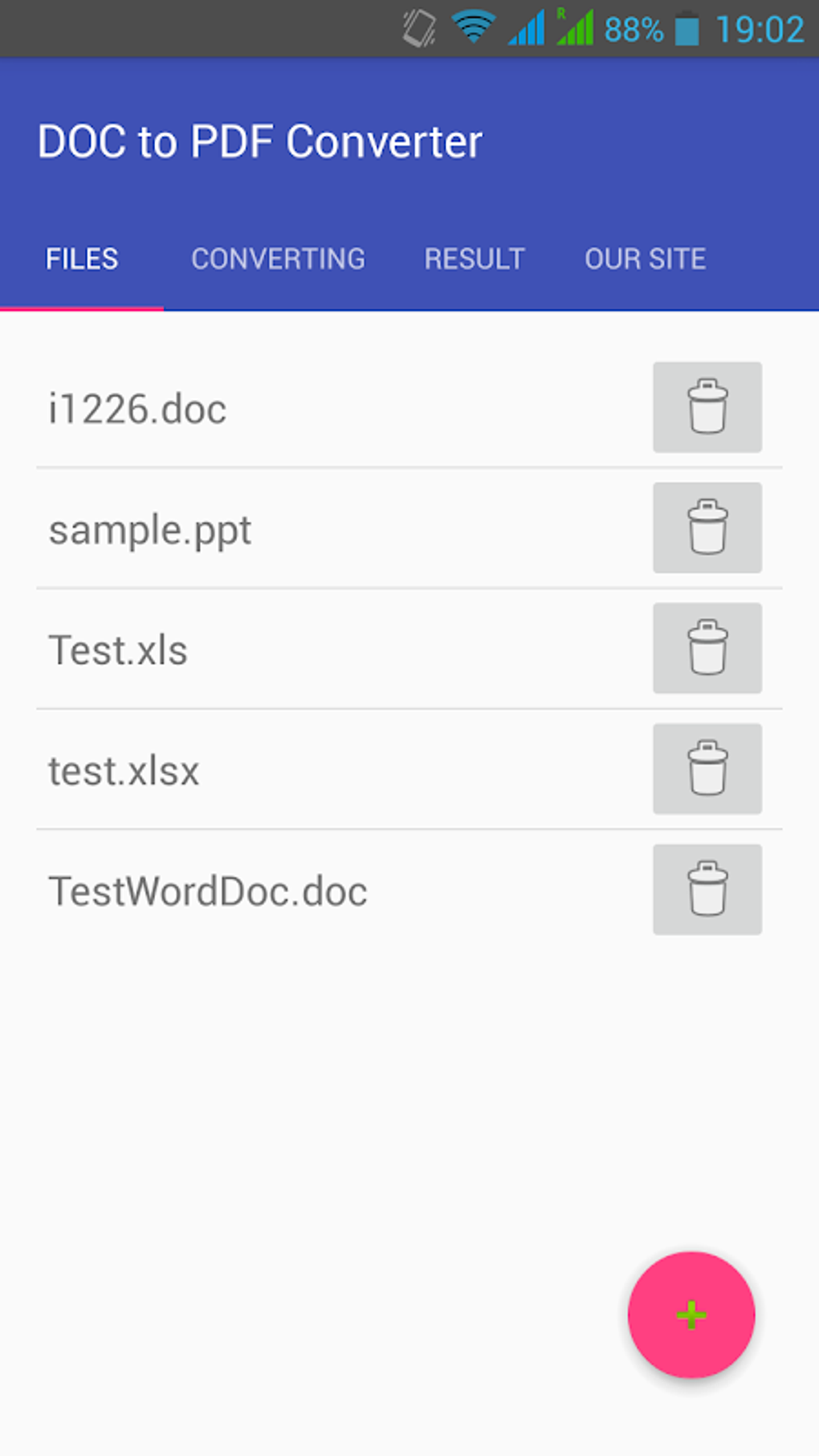Remove Test.xls using its trash icon

707,648
